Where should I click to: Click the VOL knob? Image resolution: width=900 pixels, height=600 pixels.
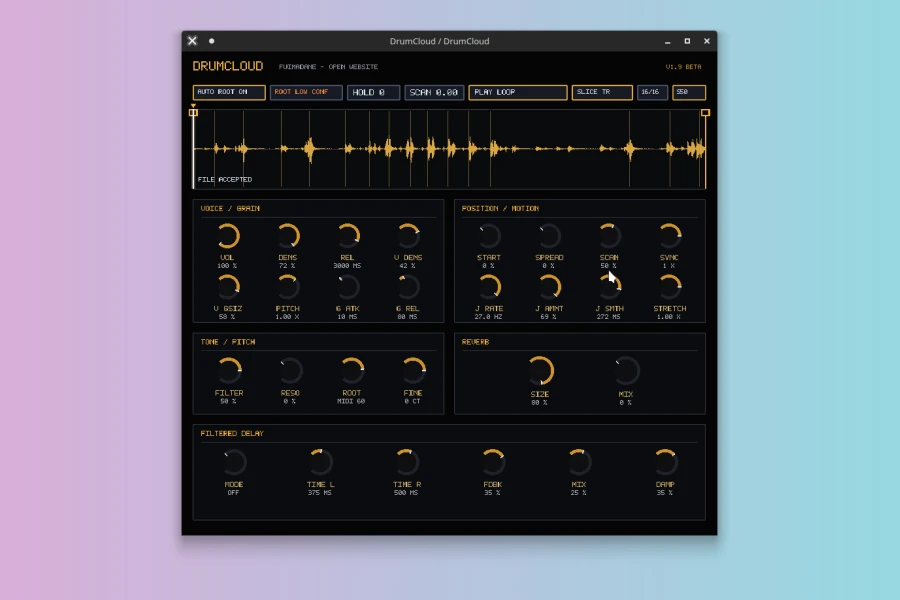[x=228, y=236]
